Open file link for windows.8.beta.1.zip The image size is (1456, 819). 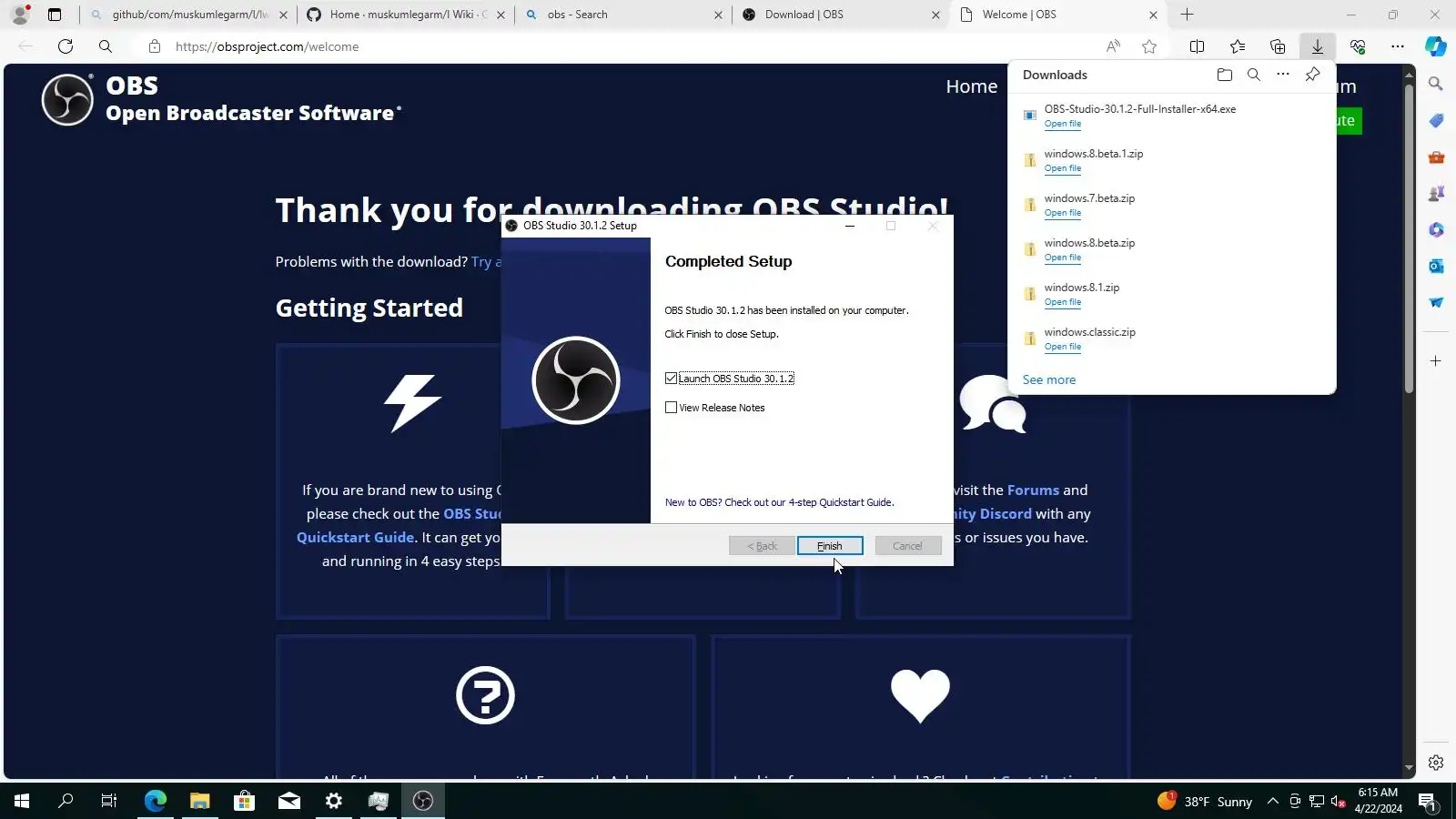tap(1062, 168)
